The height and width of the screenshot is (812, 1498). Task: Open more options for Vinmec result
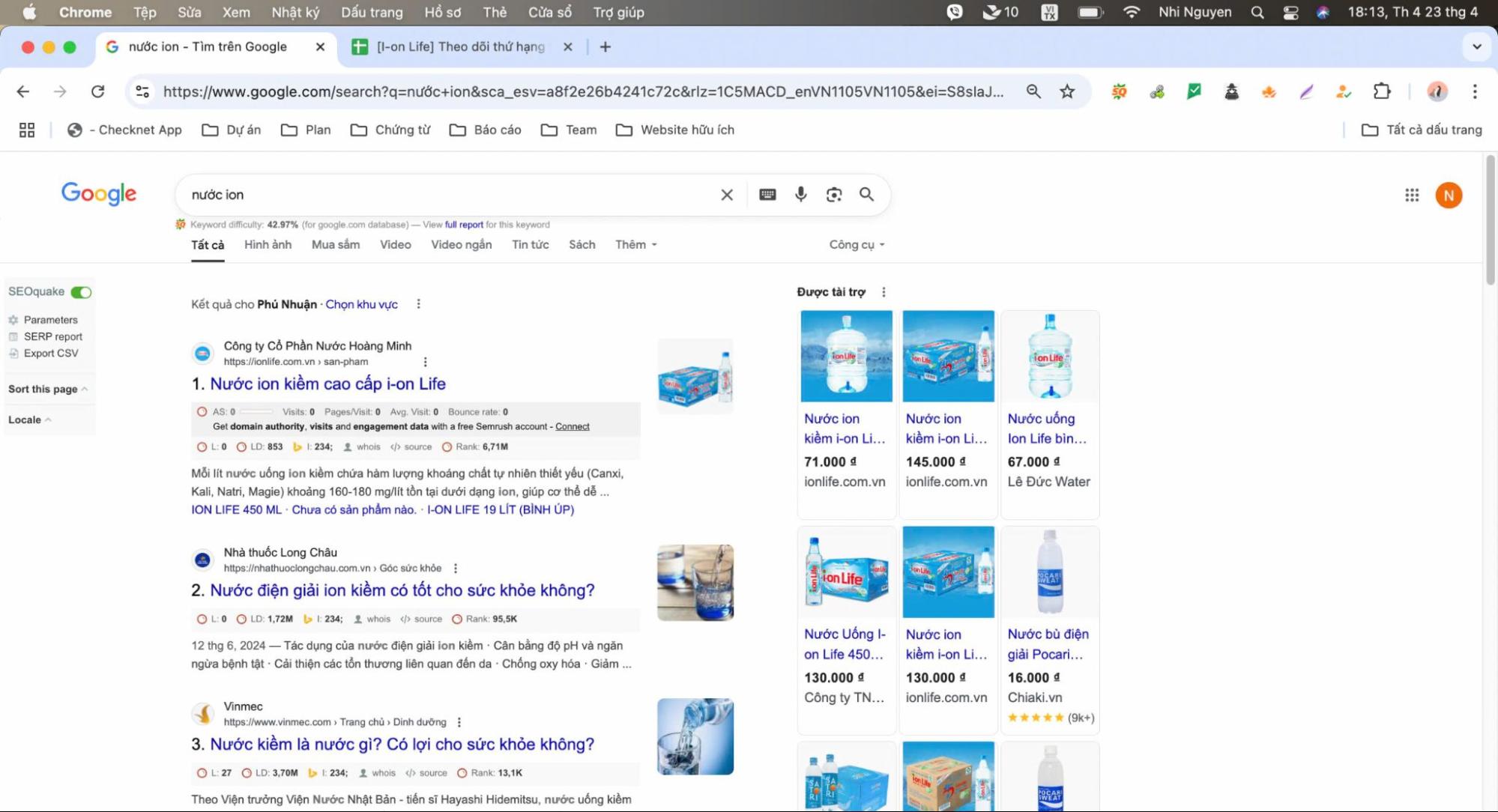[x=459, y=722]
